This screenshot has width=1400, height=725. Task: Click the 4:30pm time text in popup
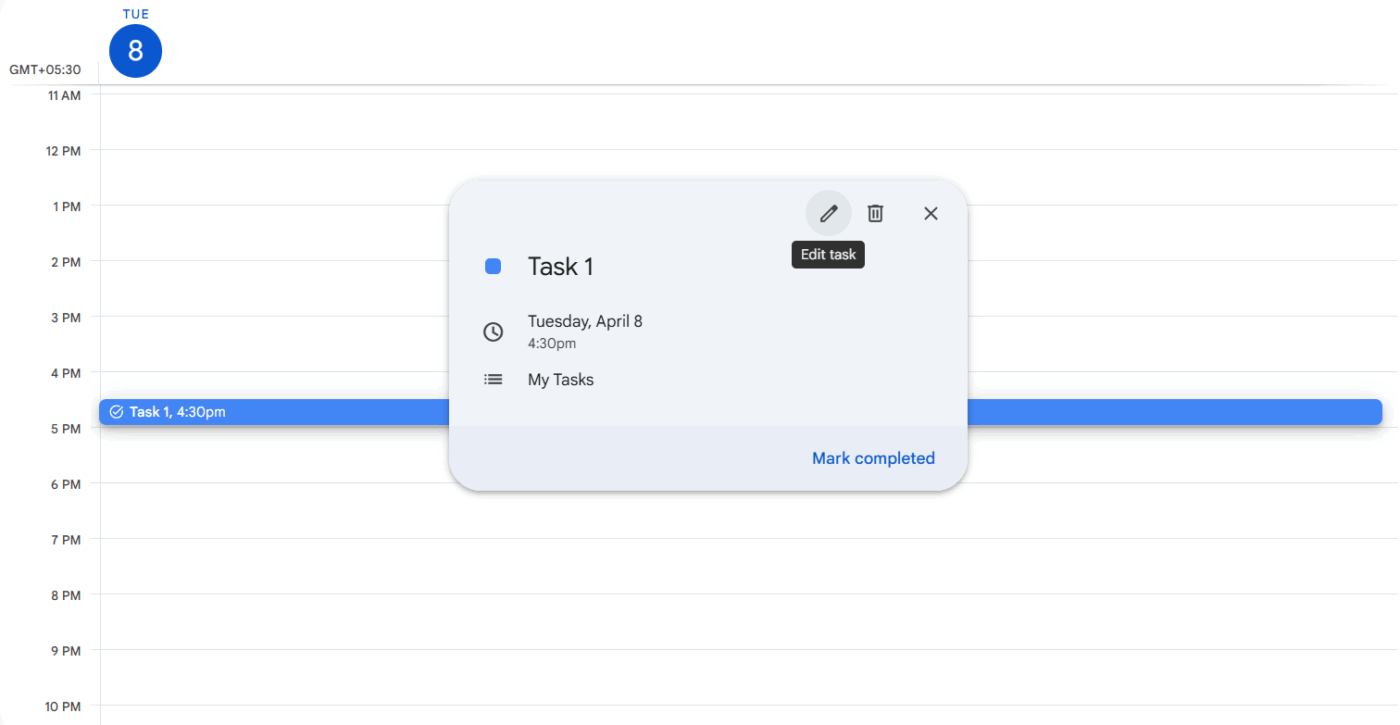pos(552,343)
